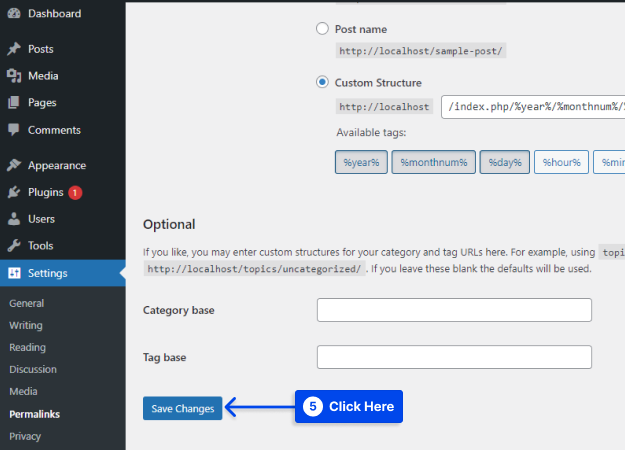Click the Tag base input field

(454, 357)
